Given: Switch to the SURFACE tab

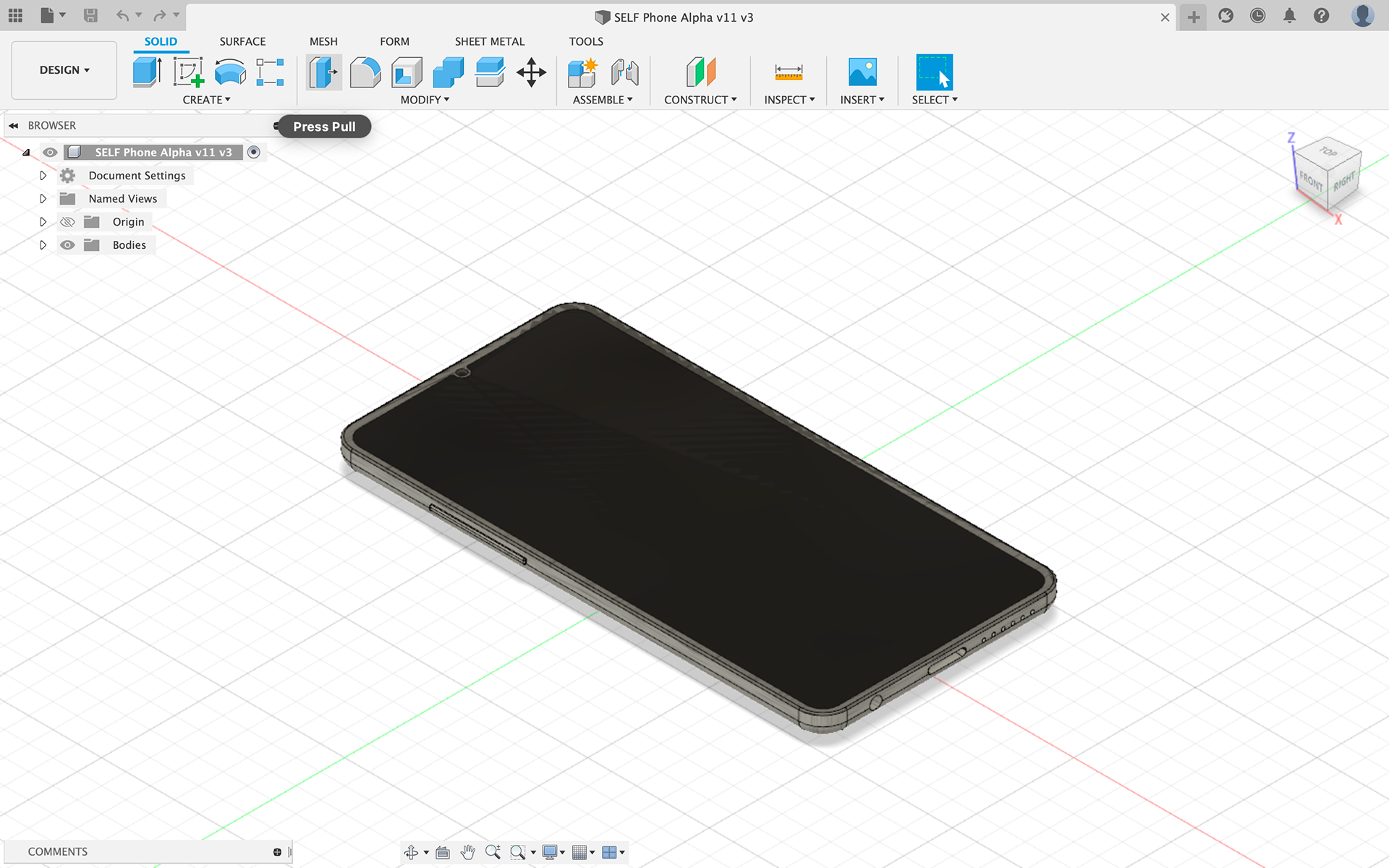Looking at the screenshot, I should [242, 41].
